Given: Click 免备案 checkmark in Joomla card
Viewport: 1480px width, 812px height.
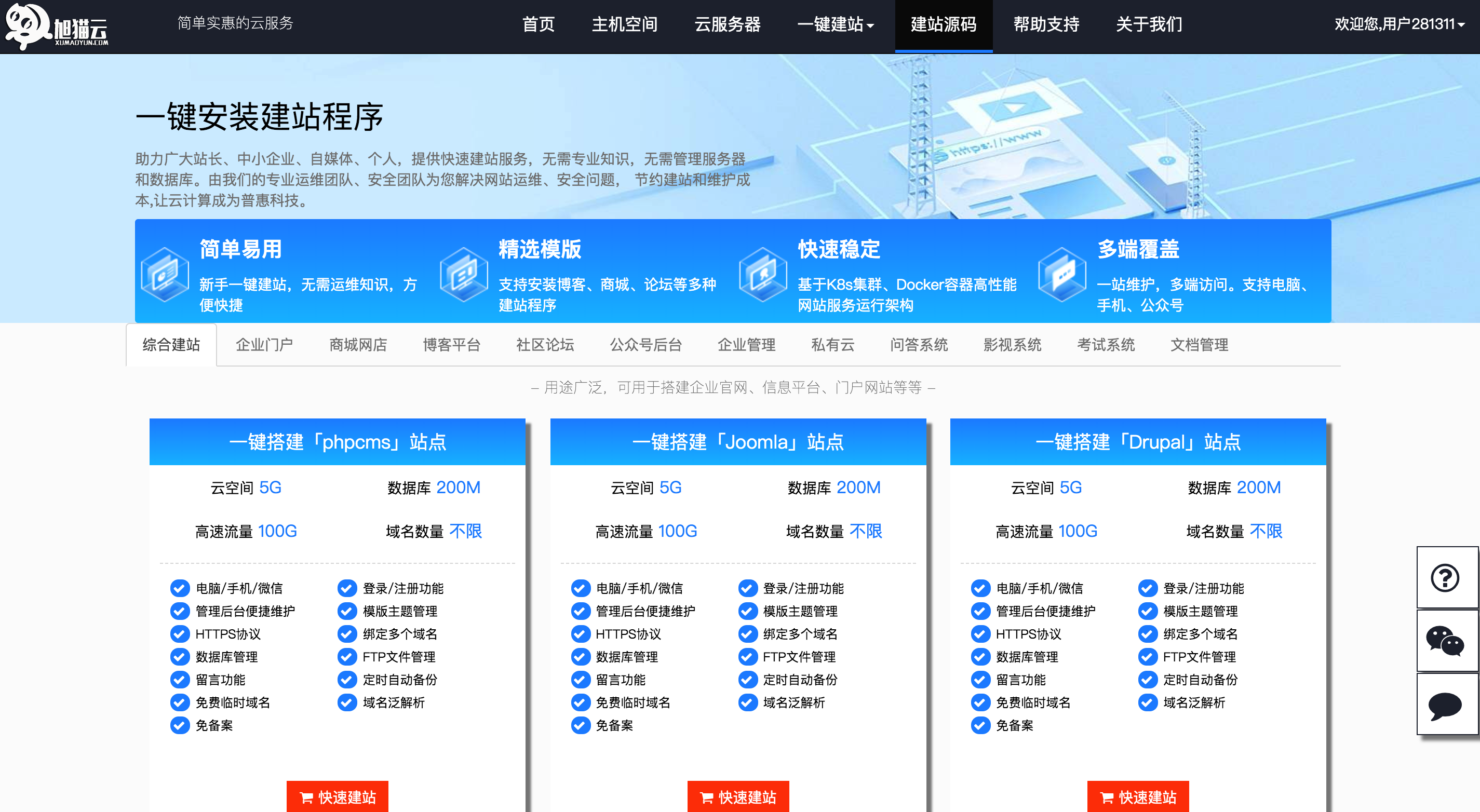Looking at the screenshot, I should (x=580, y=725).
